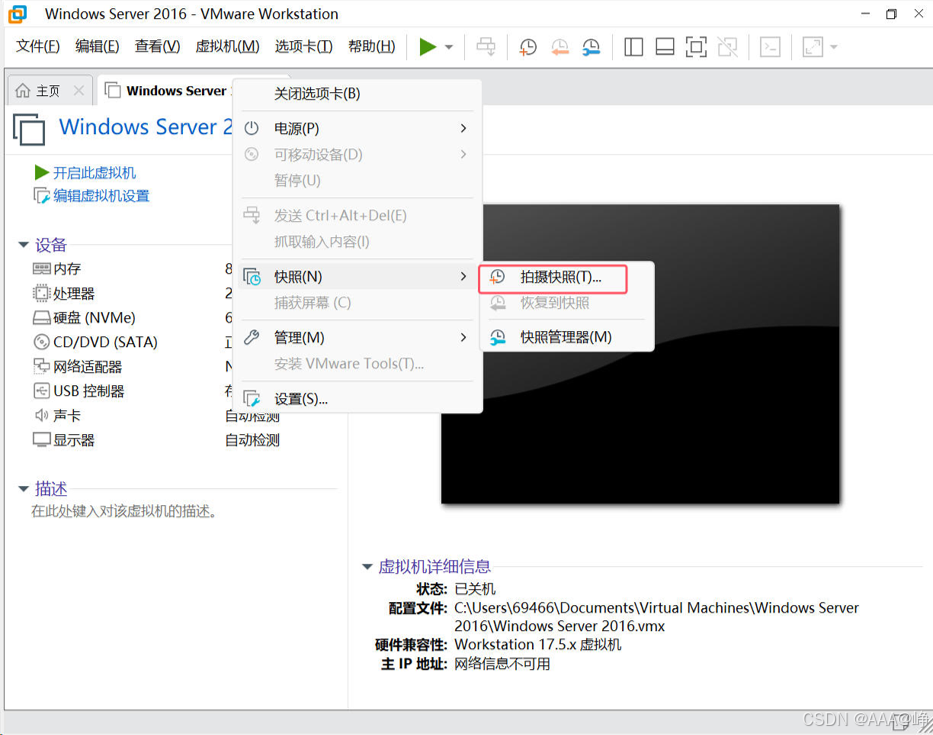Click the description input area
This screenshot has width=933, height=735.
click(x=124, y=511)
